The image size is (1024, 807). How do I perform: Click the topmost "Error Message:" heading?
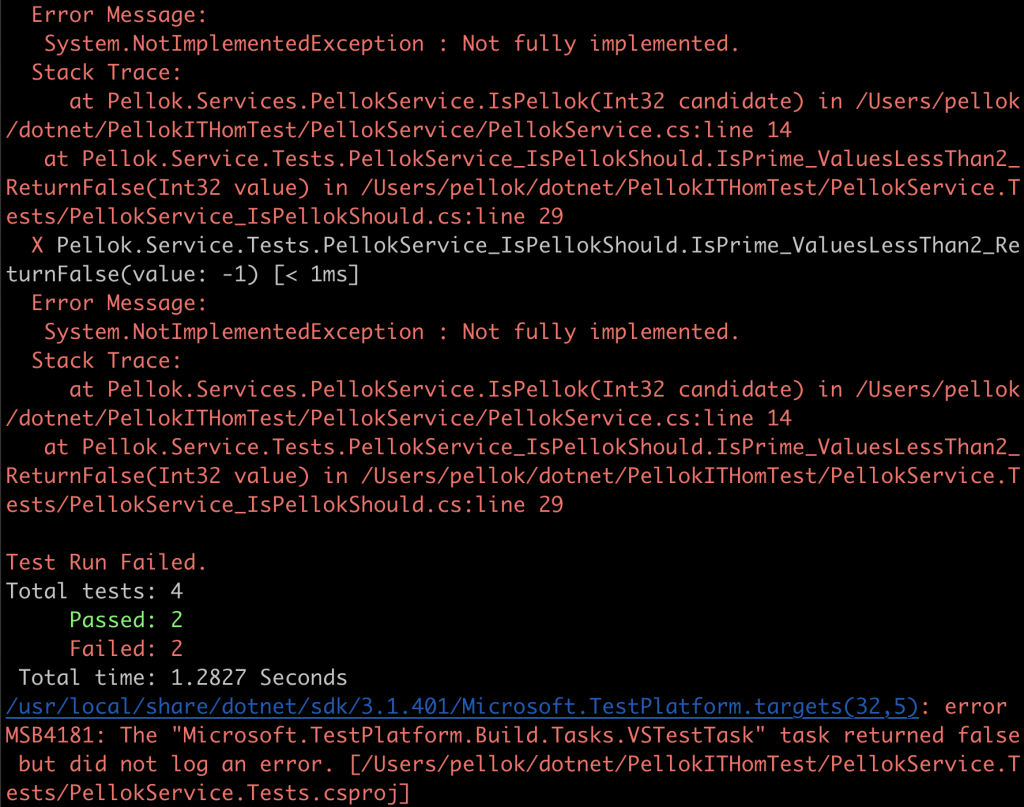pyautogui.click(x=119, y=15)
